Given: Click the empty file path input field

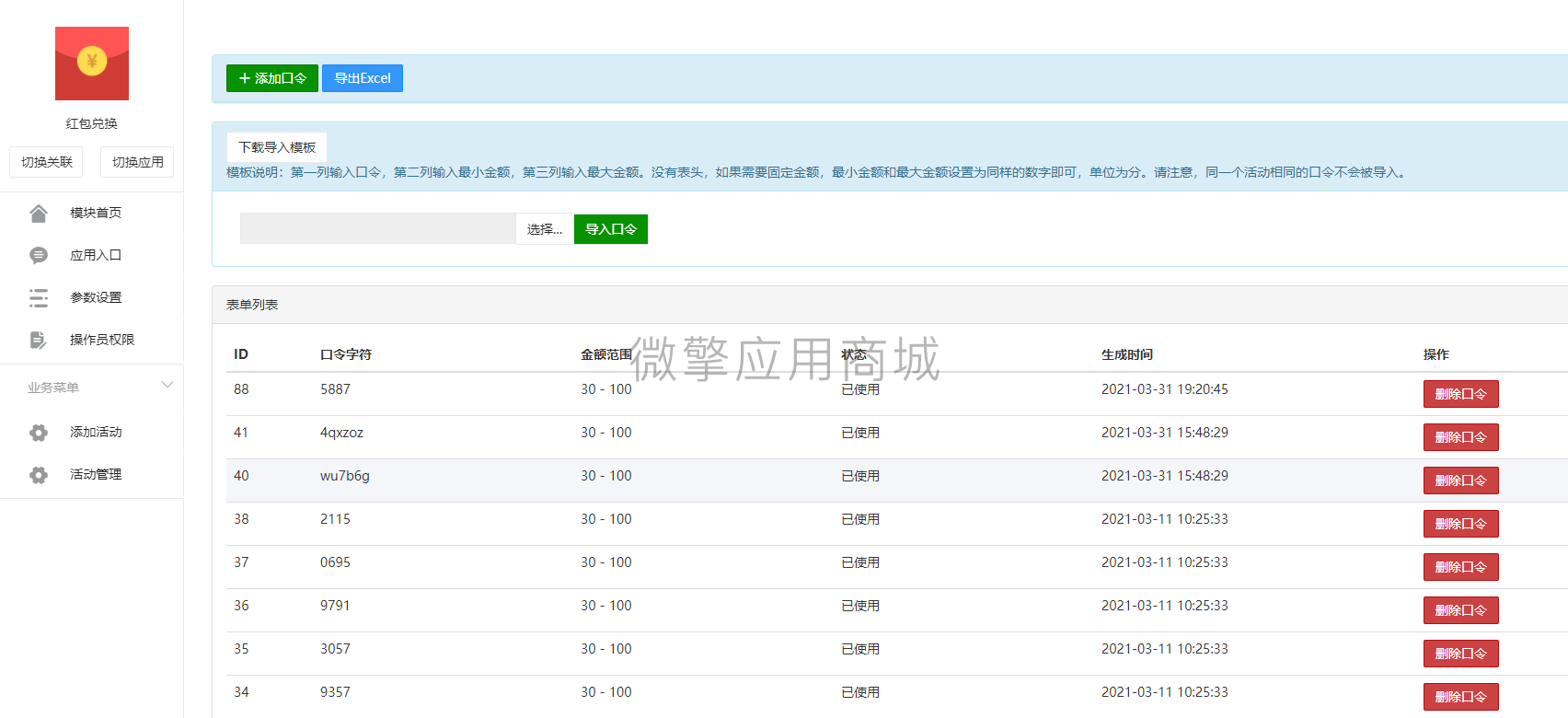Looking at the screenshot, I should click(378, 228).
